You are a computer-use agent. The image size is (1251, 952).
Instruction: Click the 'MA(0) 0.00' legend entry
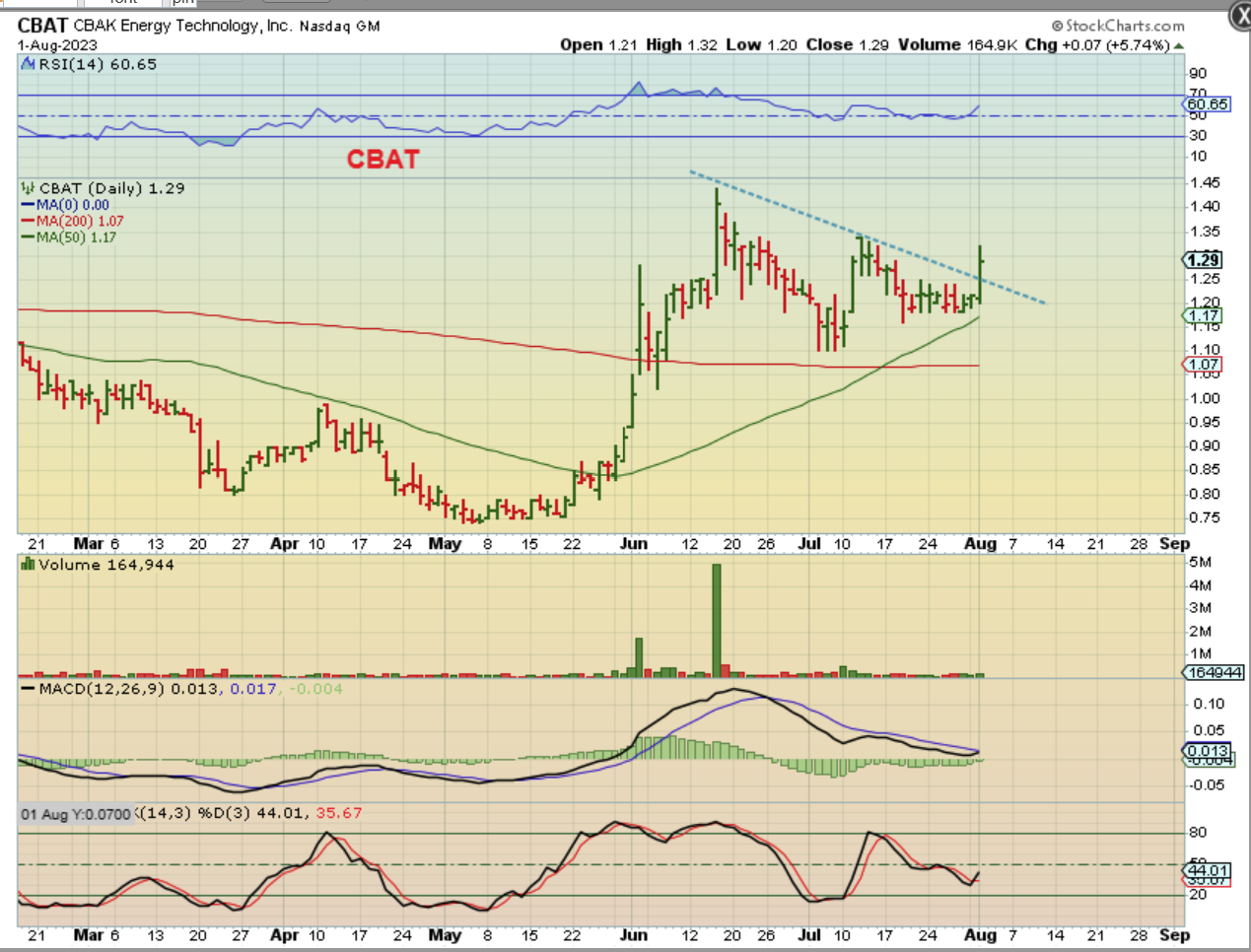66,205
